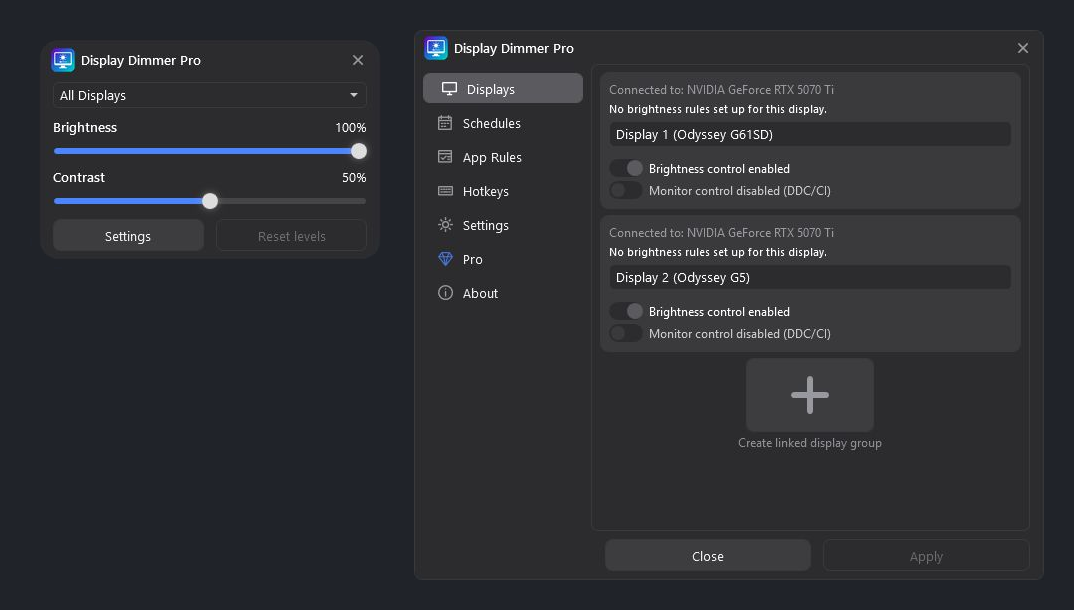
Task: Click the Reset levels button
Action: coord(291,236)
